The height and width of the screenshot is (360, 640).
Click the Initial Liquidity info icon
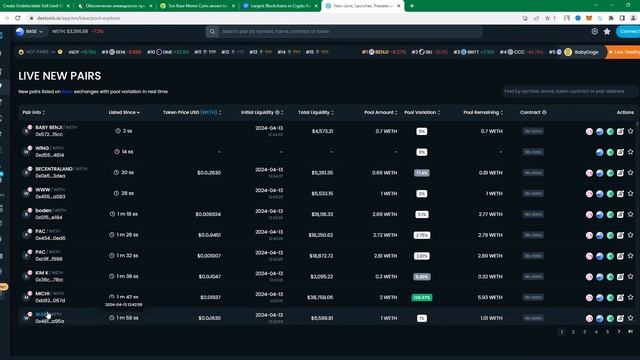pyautogui.click(x=277, y=112)
